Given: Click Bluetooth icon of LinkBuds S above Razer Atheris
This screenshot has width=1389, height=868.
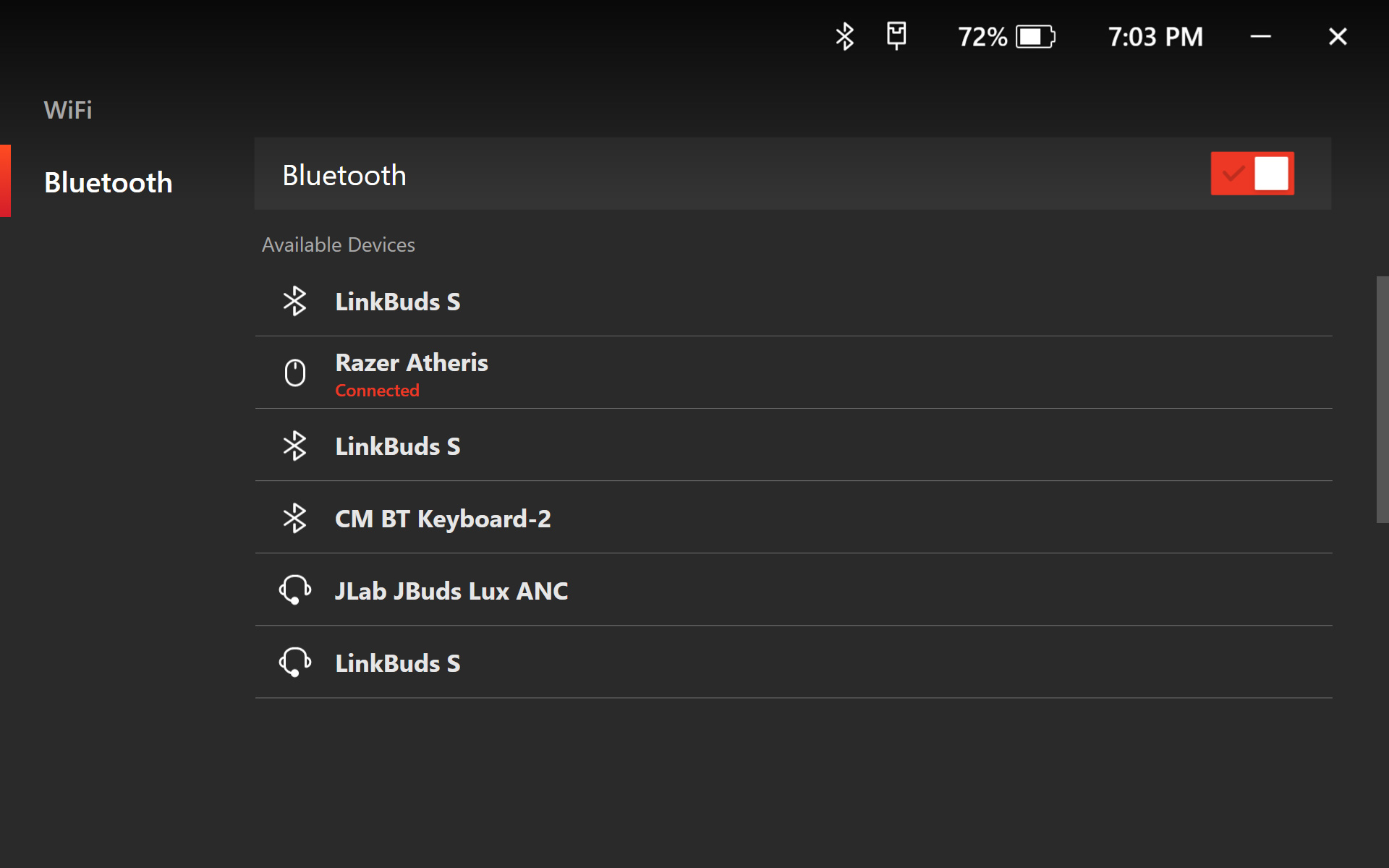Looking at the screenshot, I should click(x=295, y=301).
